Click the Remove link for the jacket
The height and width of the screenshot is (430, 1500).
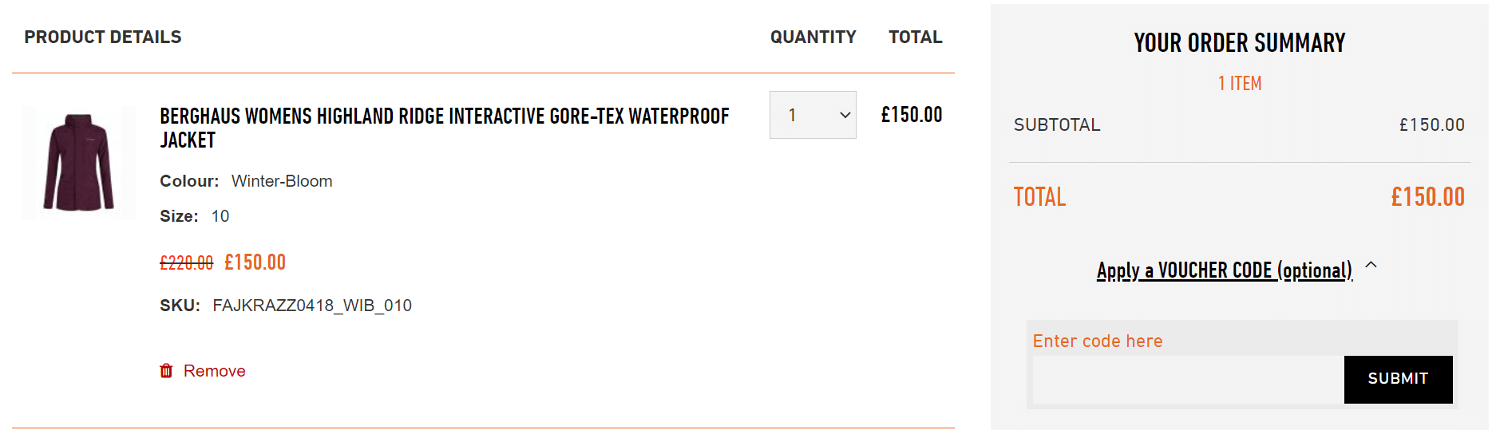pyautogui.click(x=214, y=371)
